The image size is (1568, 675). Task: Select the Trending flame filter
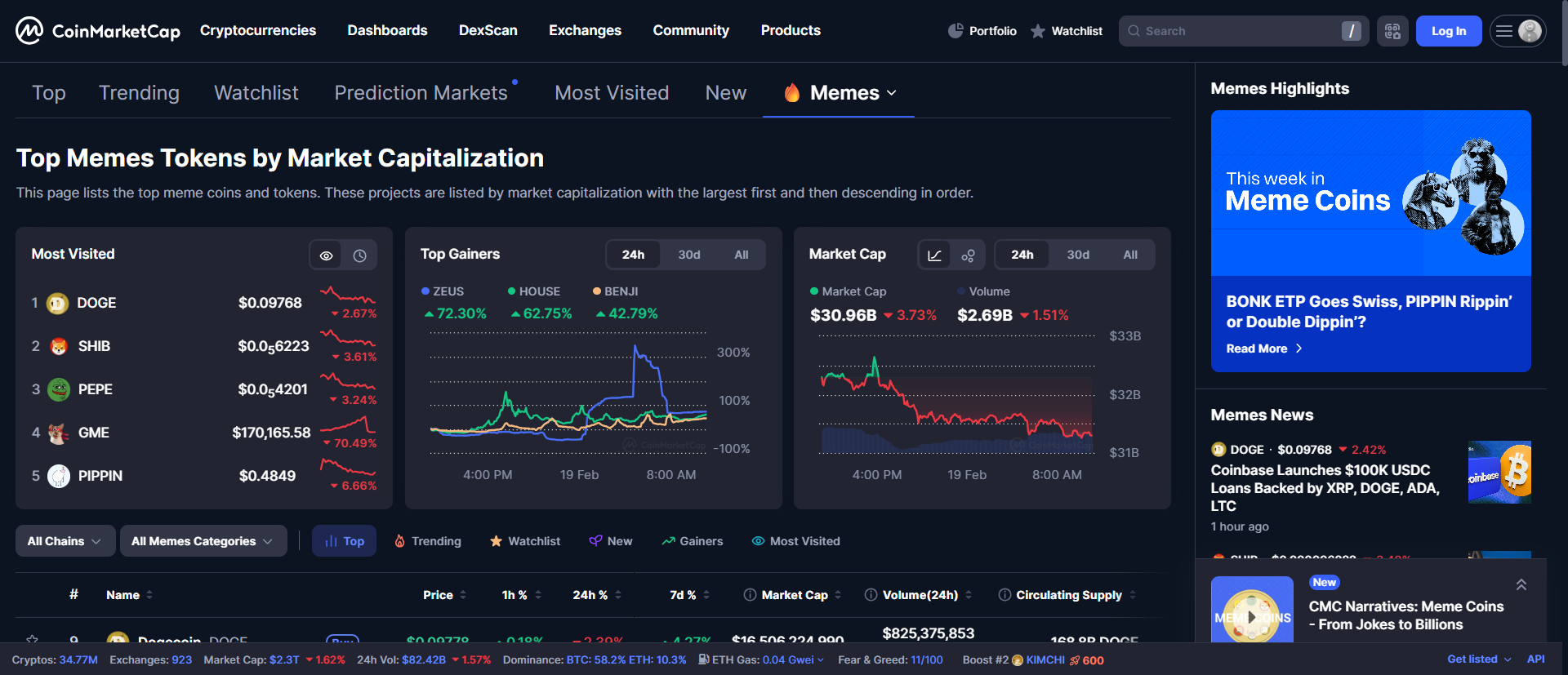click(x=428, y=541)
